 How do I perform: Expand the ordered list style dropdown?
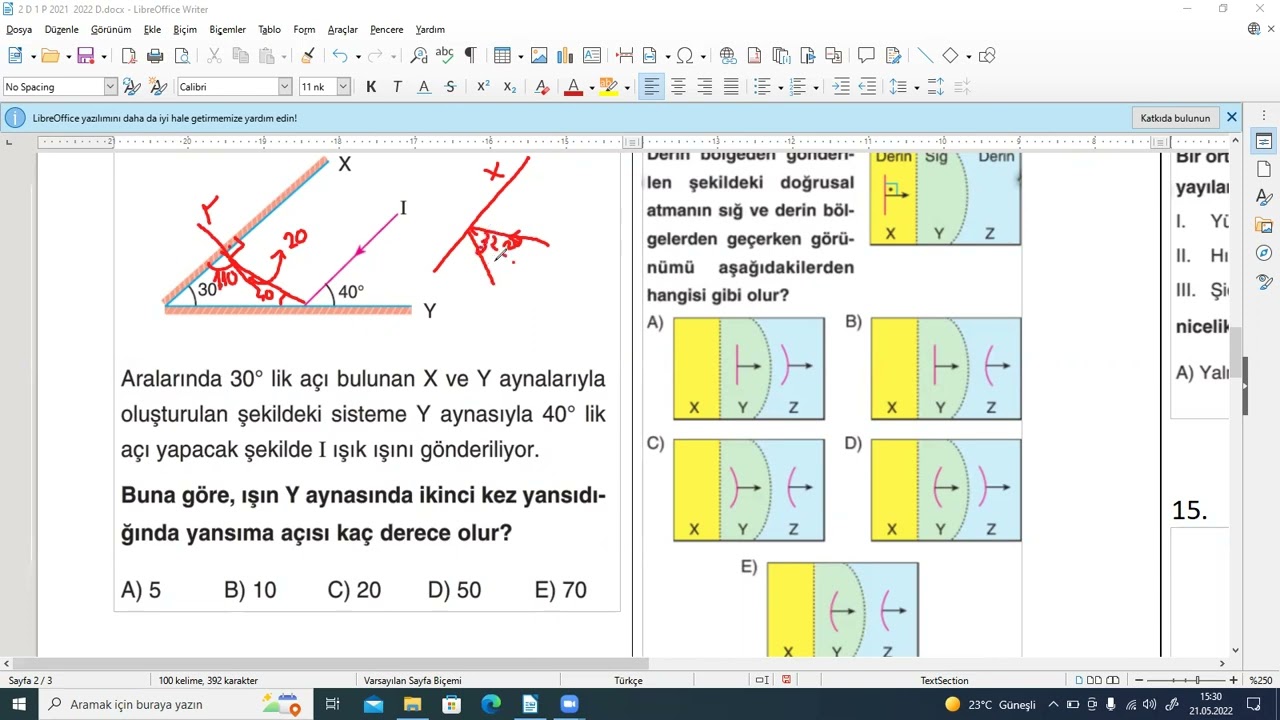[x=816, y=87]
